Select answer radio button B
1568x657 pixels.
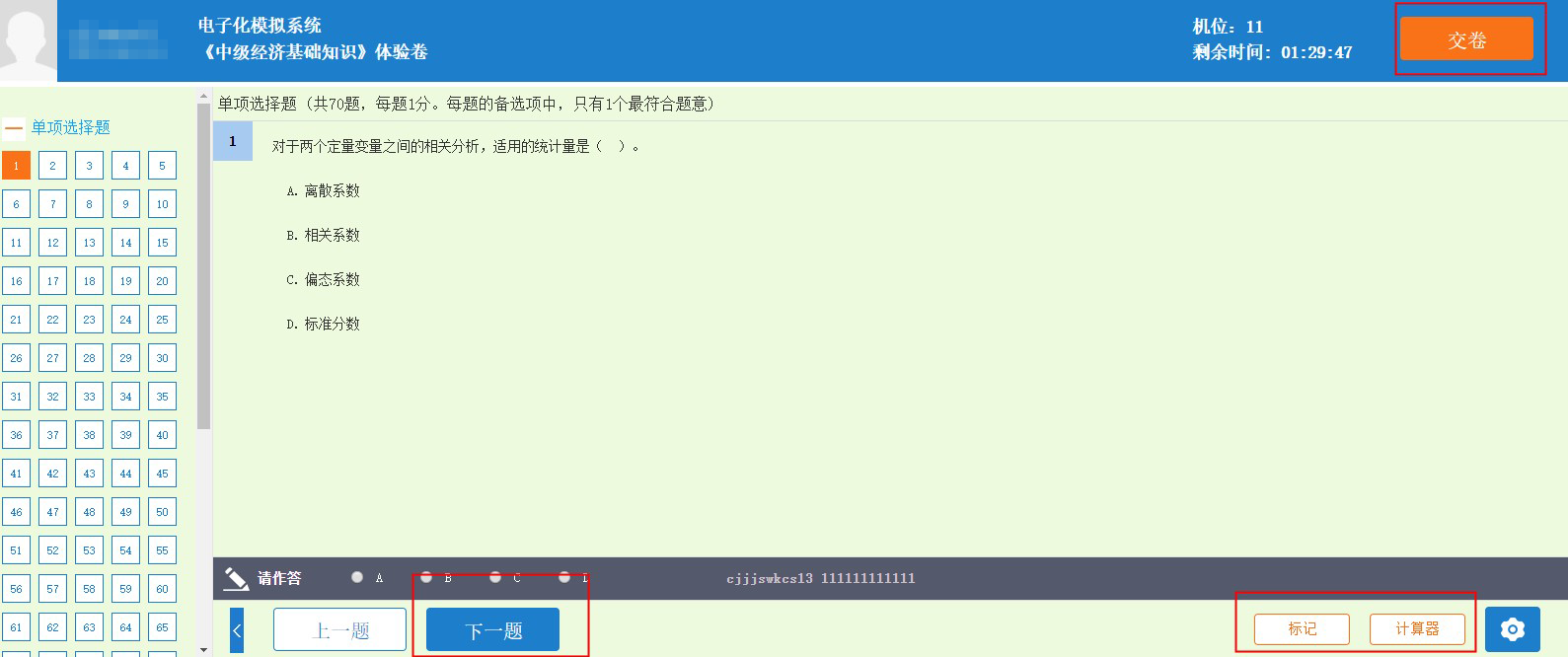[426, 577]
